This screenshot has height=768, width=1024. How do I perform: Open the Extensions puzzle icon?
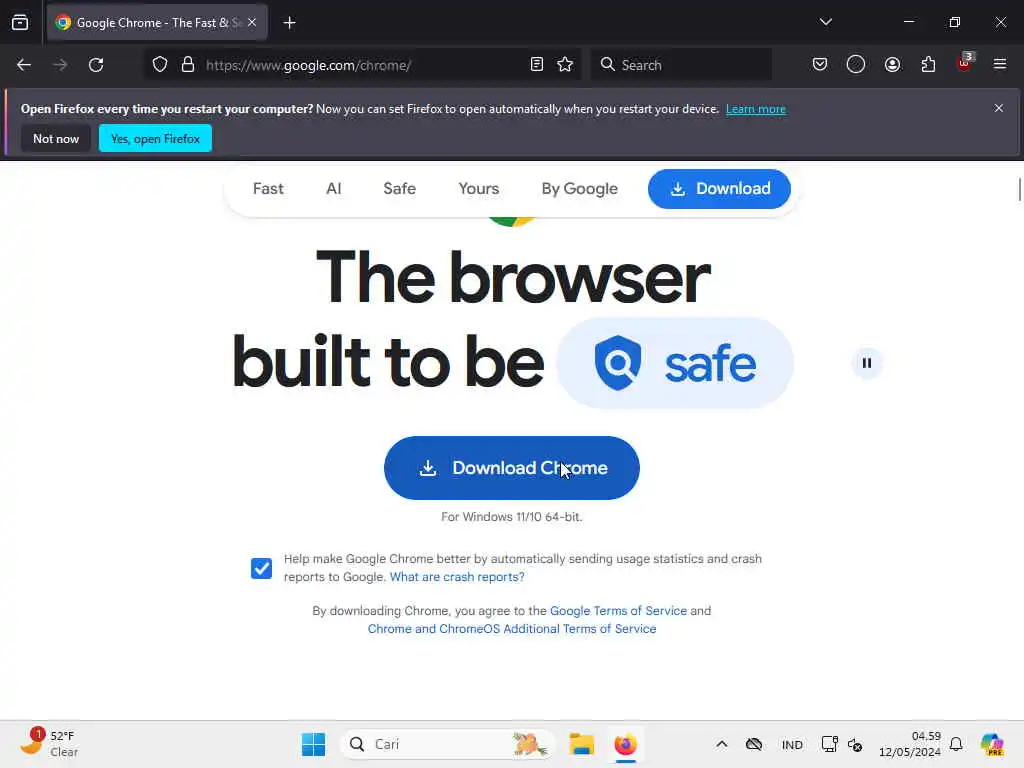[928, 65]
